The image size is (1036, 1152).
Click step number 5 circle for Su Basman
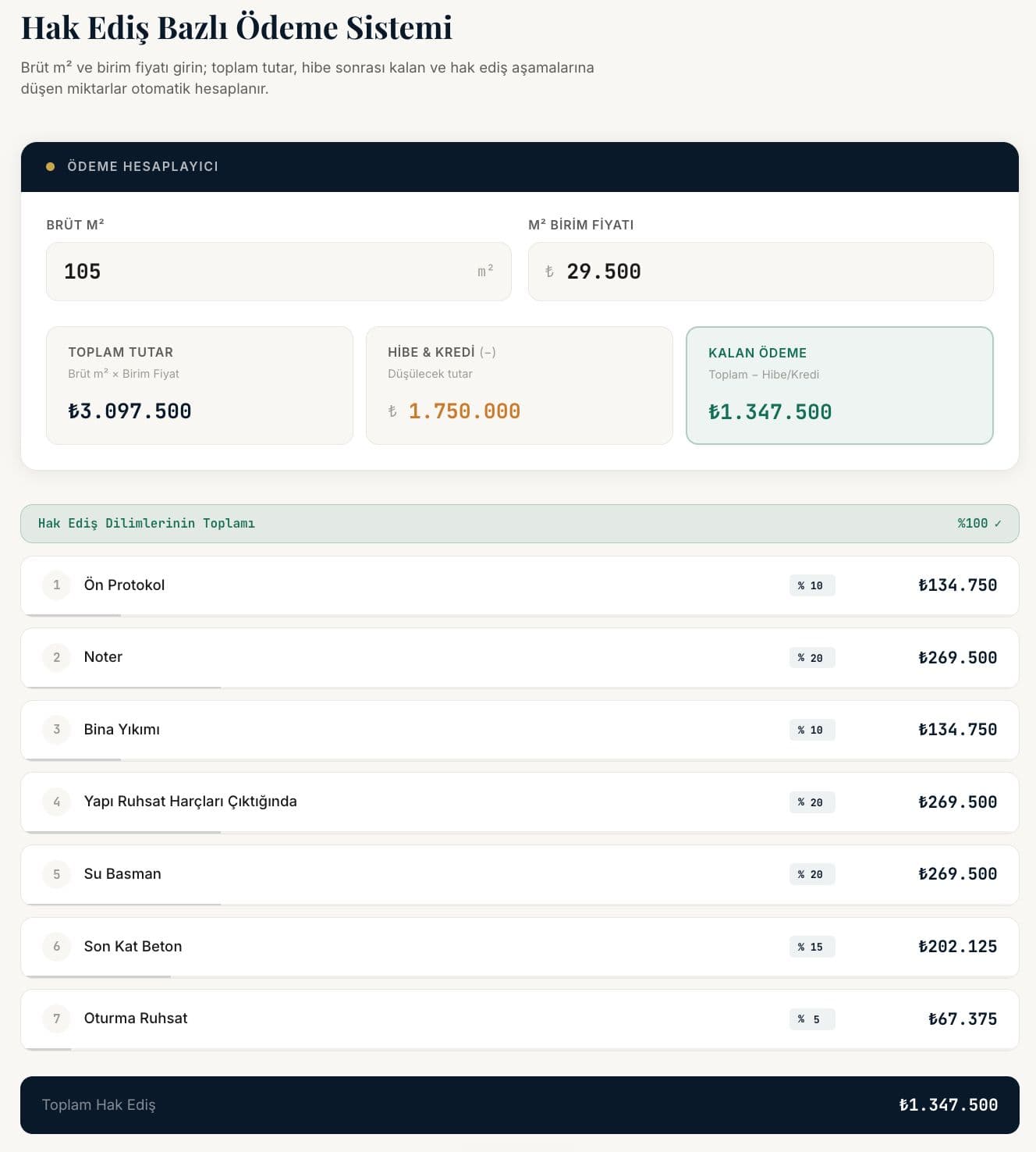[x=56, y=874]
